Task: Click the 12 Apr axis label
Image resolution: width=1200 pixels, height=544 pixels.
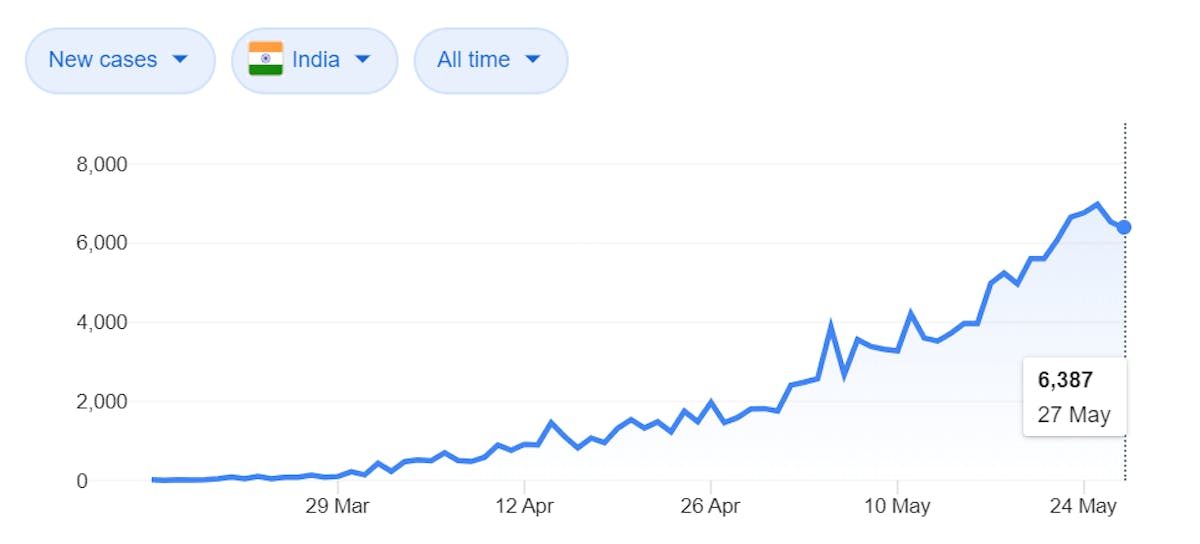Action: [524, 507]
